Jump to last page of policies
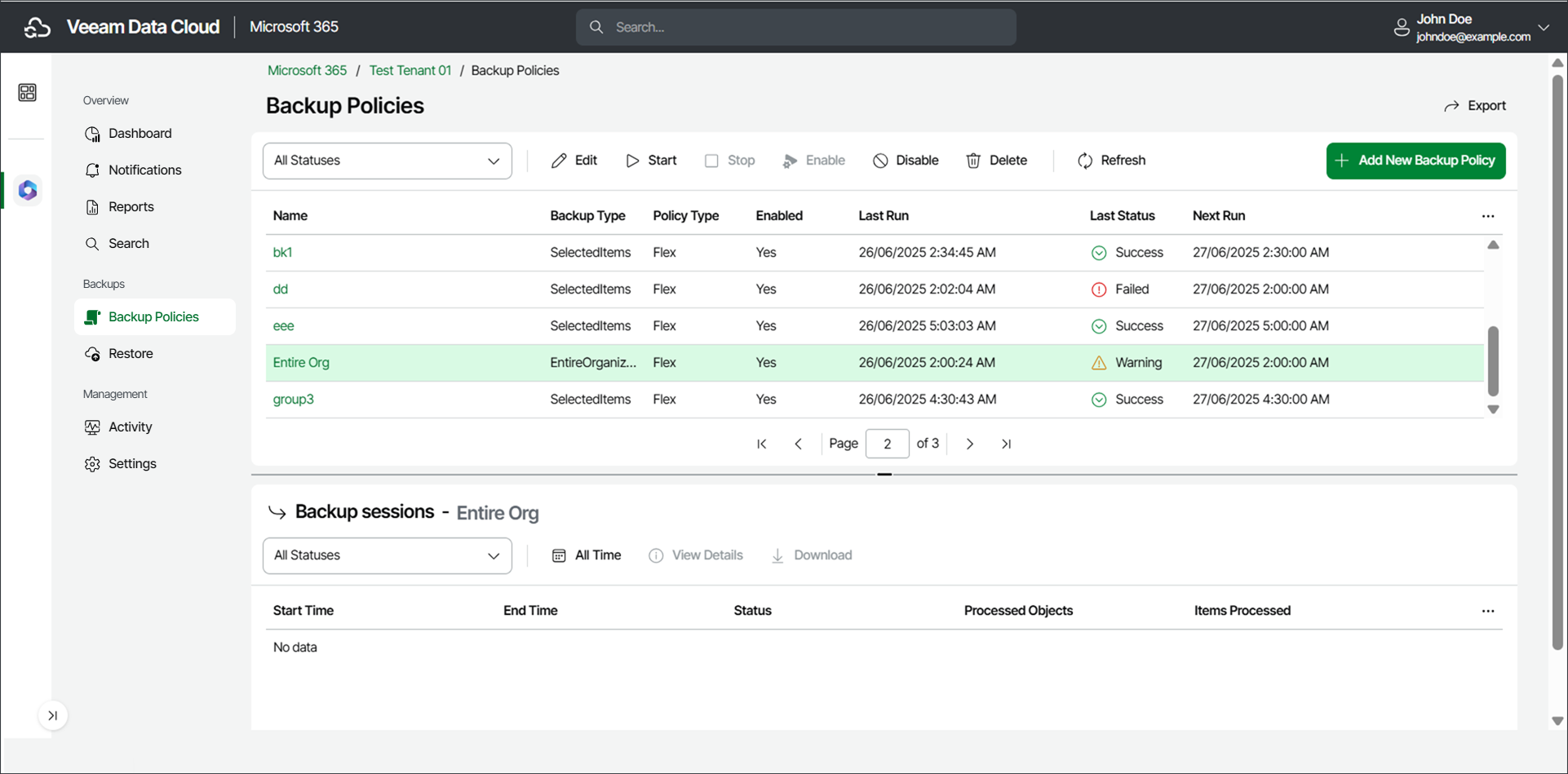 [1006, 444]
